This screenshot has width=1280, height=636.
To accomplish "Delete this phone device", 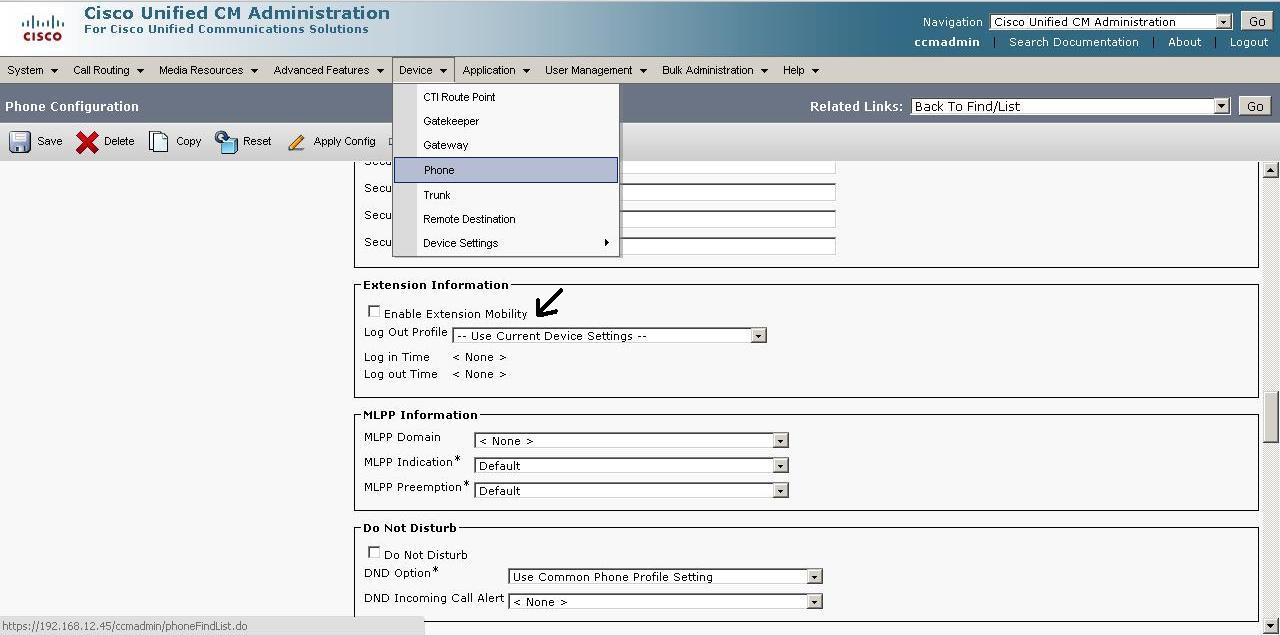I will pyautogui.click(x=105, y=141).
